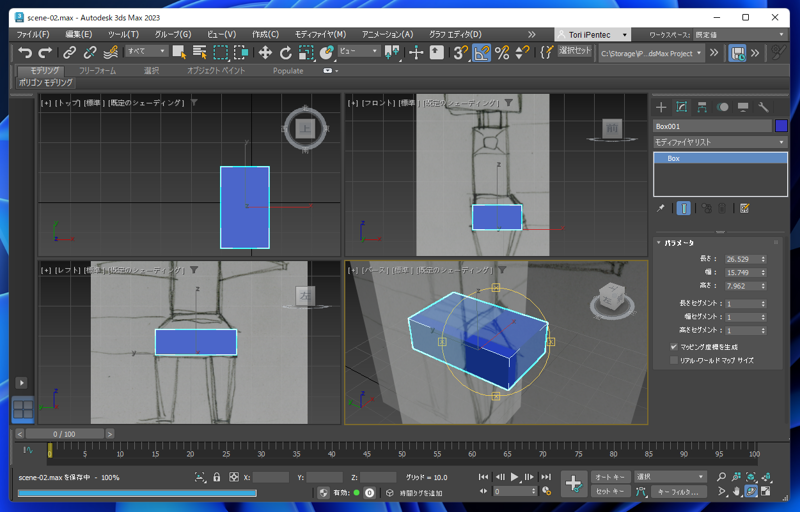Image resolution: width=800 pixels, height=512 pixels.
Task: Toggle the マッピング座標を生成 checkbox
Action: [673, 347]
